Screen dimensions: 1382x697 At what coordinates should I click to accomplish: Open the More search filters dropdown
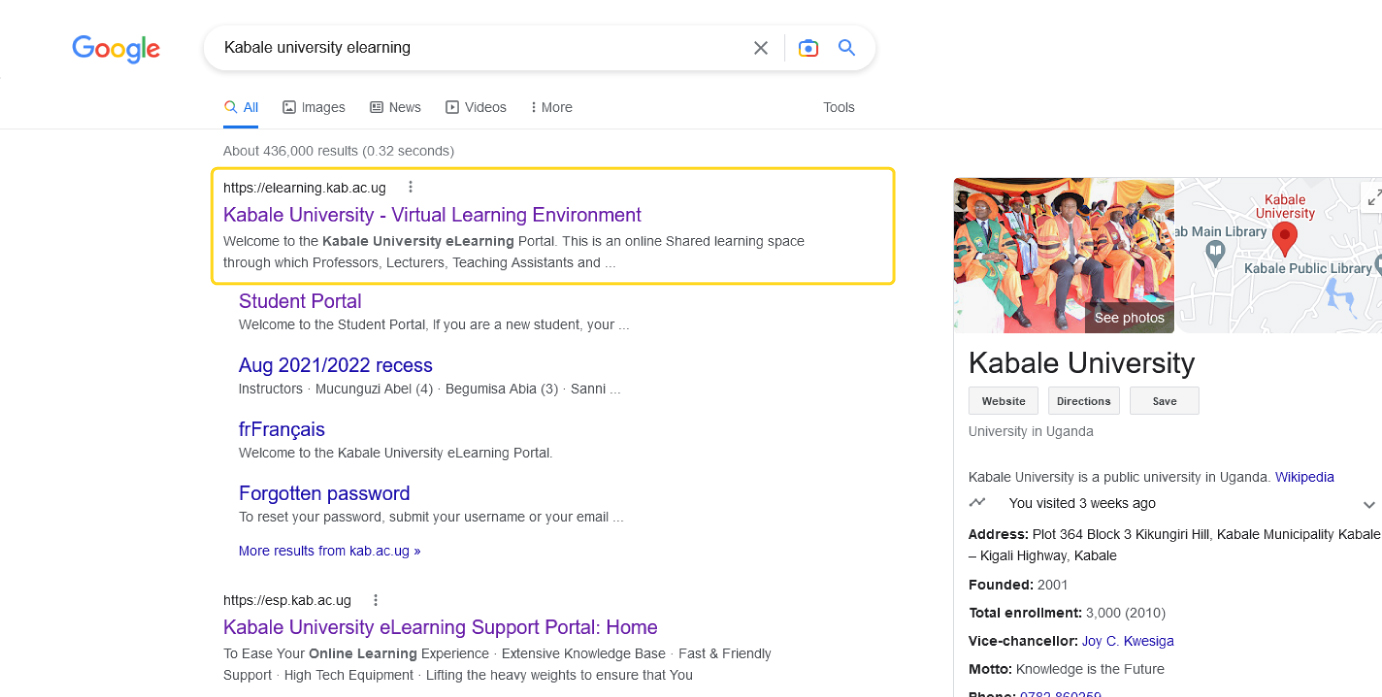(551, 107)
